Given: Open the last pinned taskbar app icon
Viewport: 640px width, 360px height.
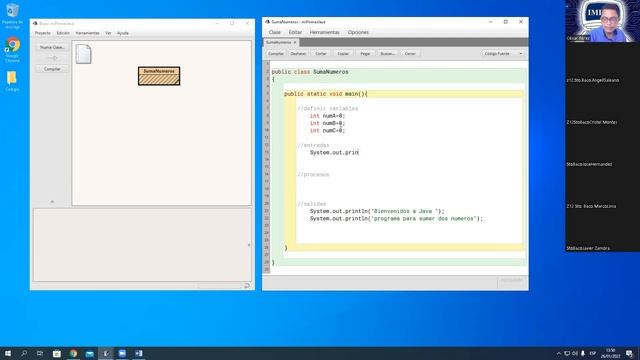Looking at the screenshot, I should (x=139, y=353).
